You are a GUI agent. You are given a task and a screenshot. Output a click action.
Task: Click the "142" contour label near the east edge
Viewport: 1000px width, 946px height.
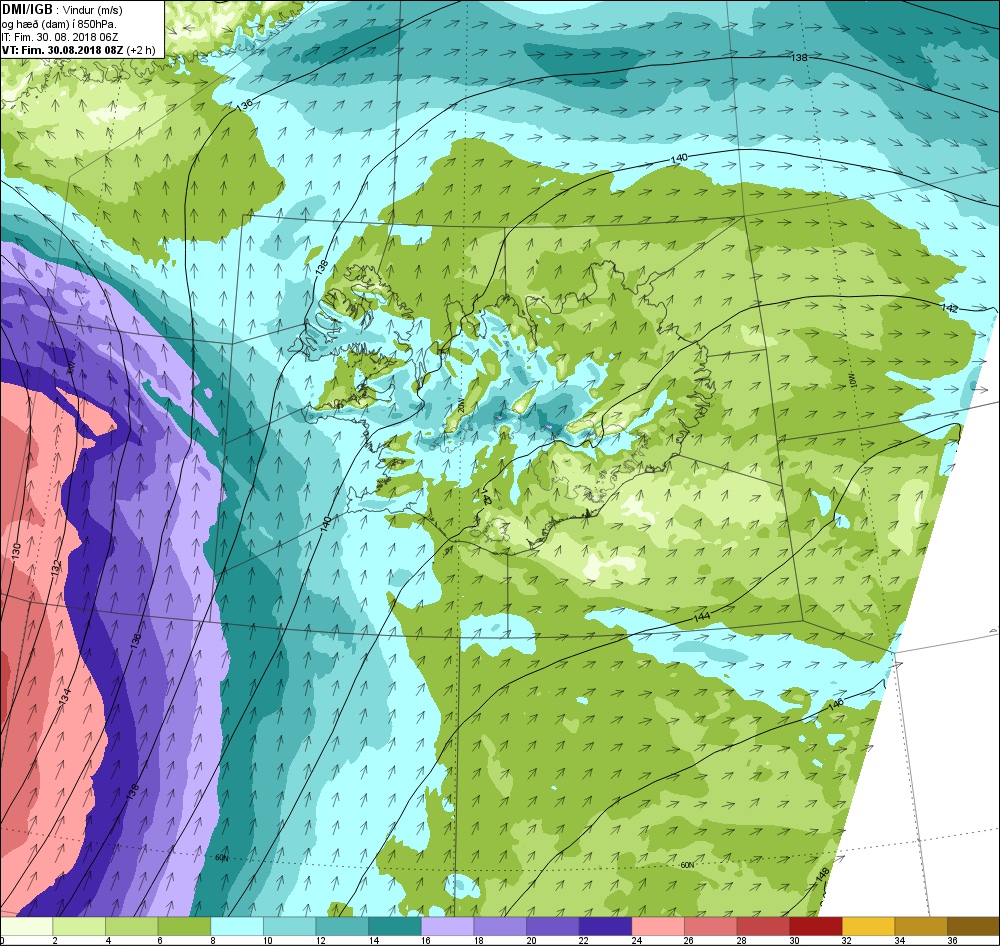950,308
